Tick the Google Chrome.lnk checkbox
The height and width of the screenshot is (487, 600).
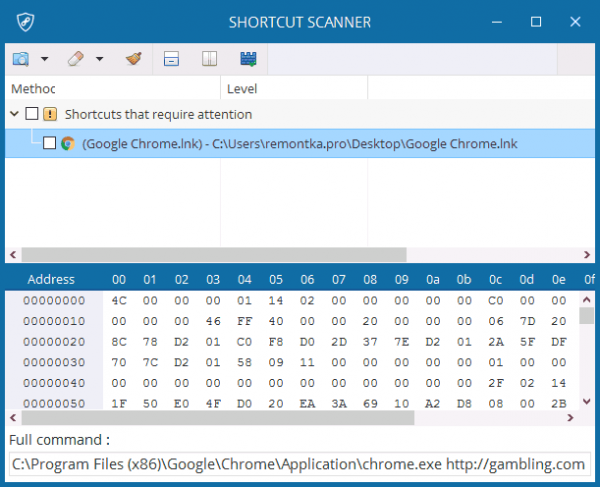pos(49,143)
